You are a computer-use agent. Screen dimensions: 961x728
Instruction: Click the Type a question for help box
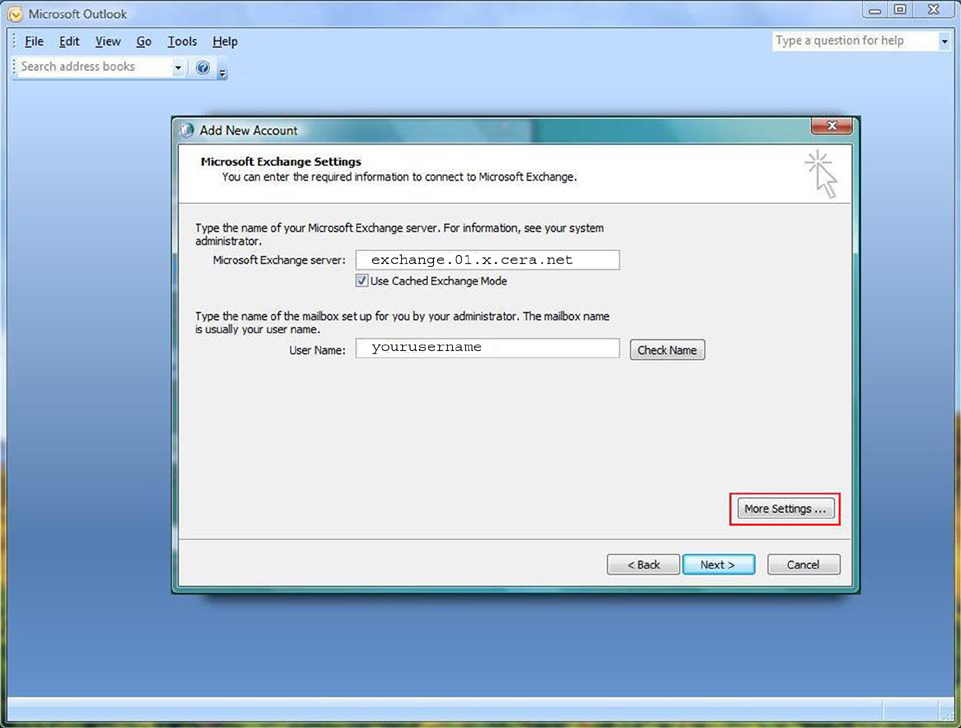(855, 41)
